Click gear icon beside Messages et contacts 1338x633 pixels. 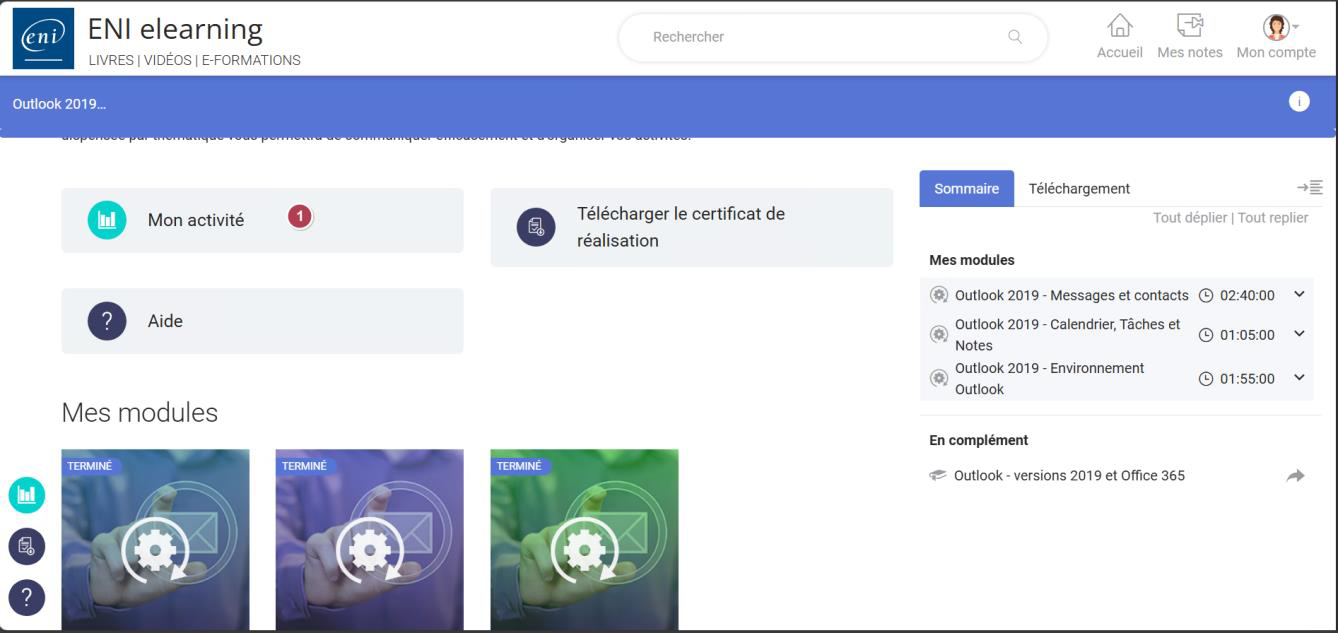[x=939, y=295]
